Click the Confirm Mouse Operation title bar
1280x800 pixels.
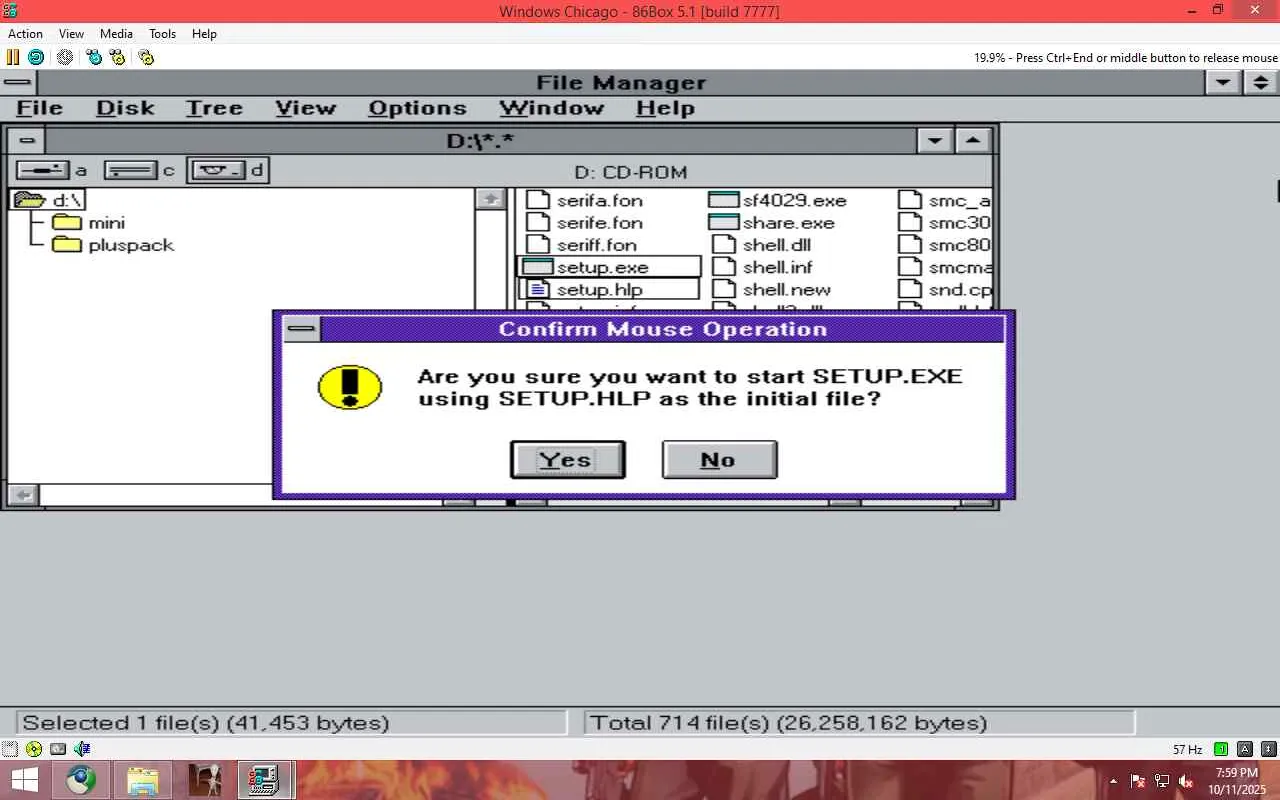663,329
